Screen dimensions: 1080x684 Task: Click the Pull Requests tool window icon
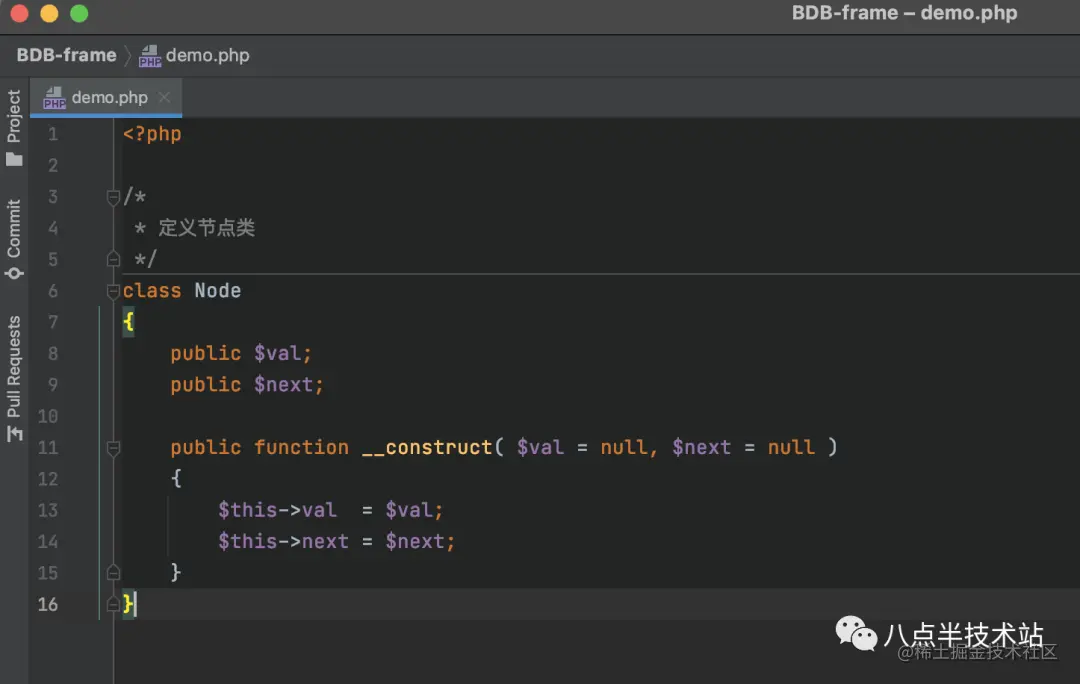point(14,433)
